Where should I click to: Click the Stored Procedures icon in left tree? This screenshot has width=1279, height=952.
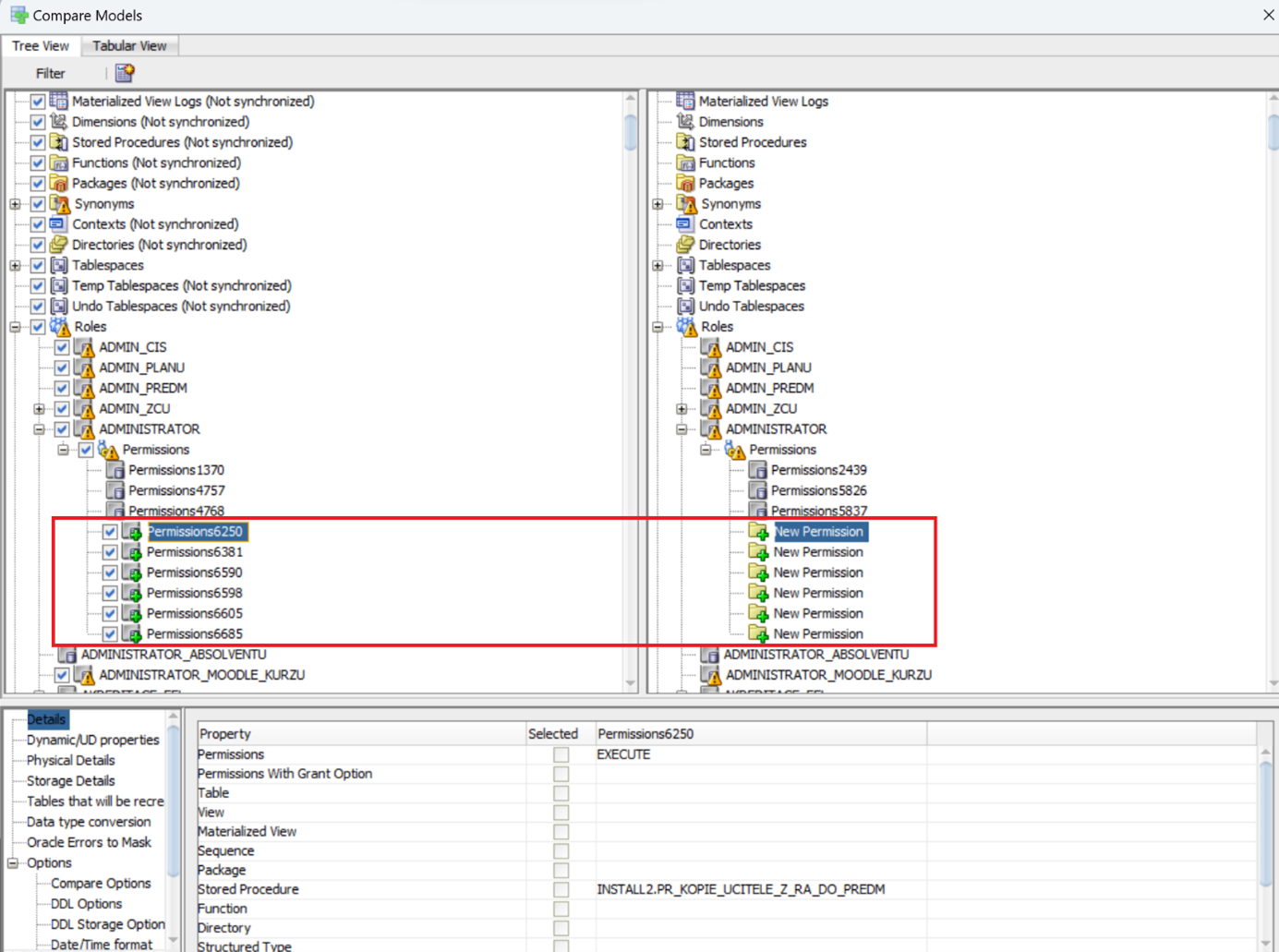coord(59,142)
